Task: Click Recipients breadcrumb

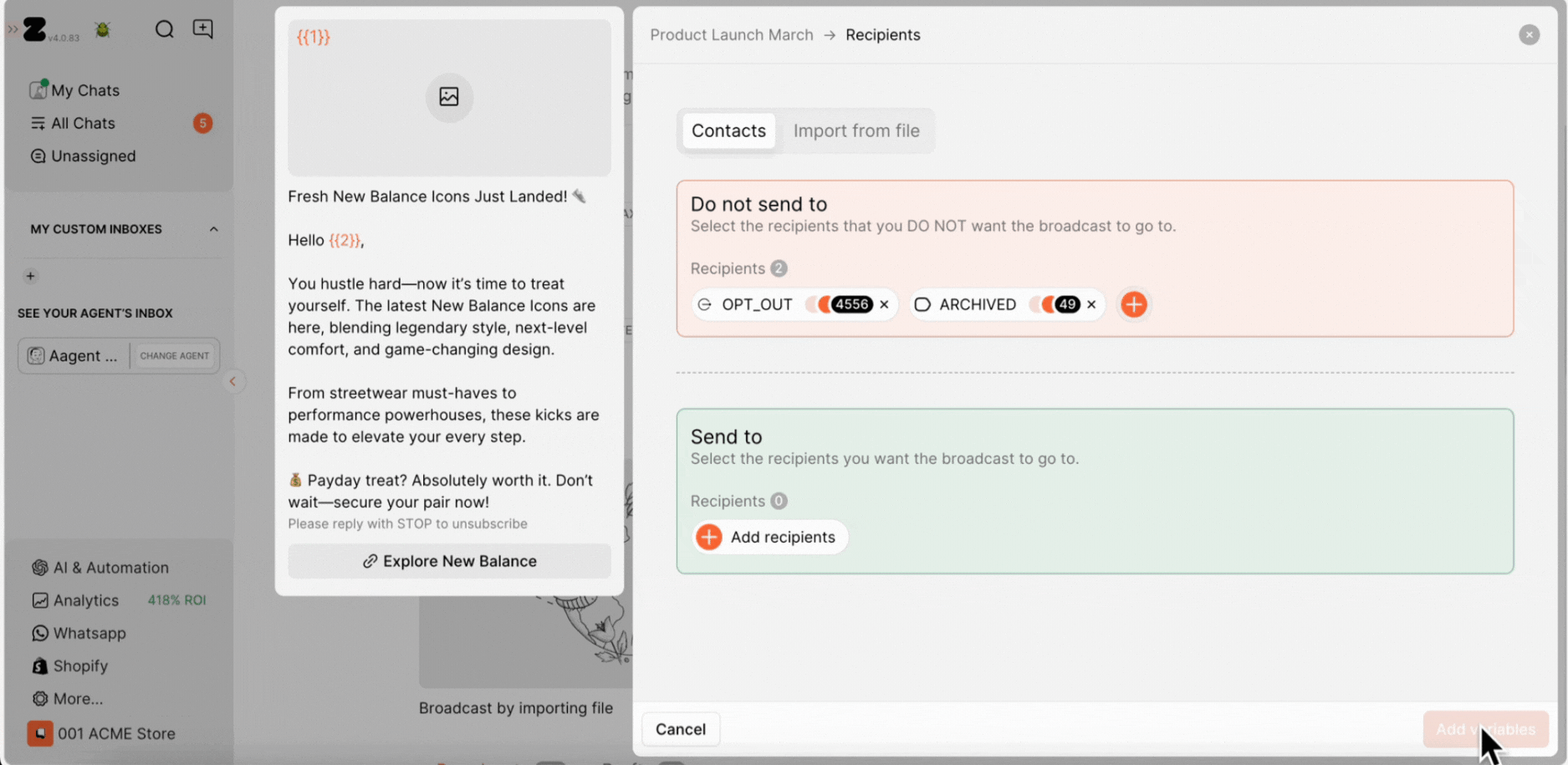Action: point(882,35)
